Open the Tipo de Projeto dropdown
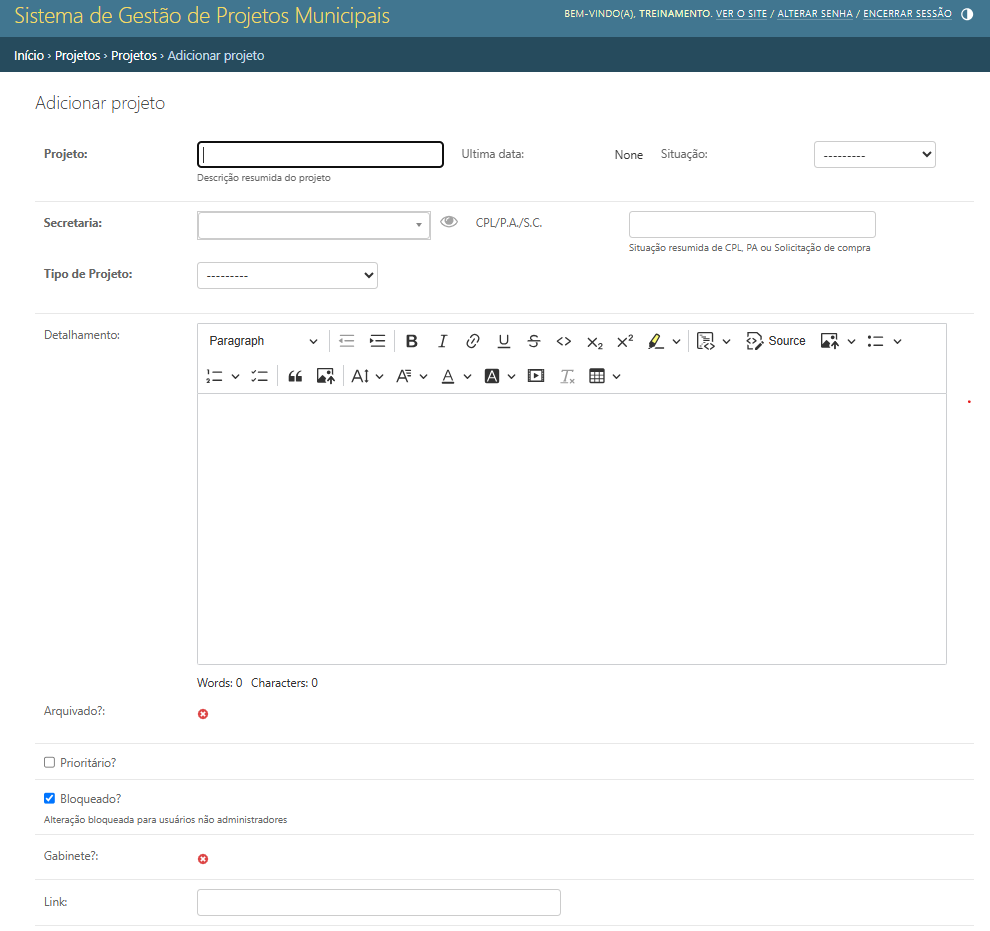This screenshot has width=990, height=931. pos(287,275)
